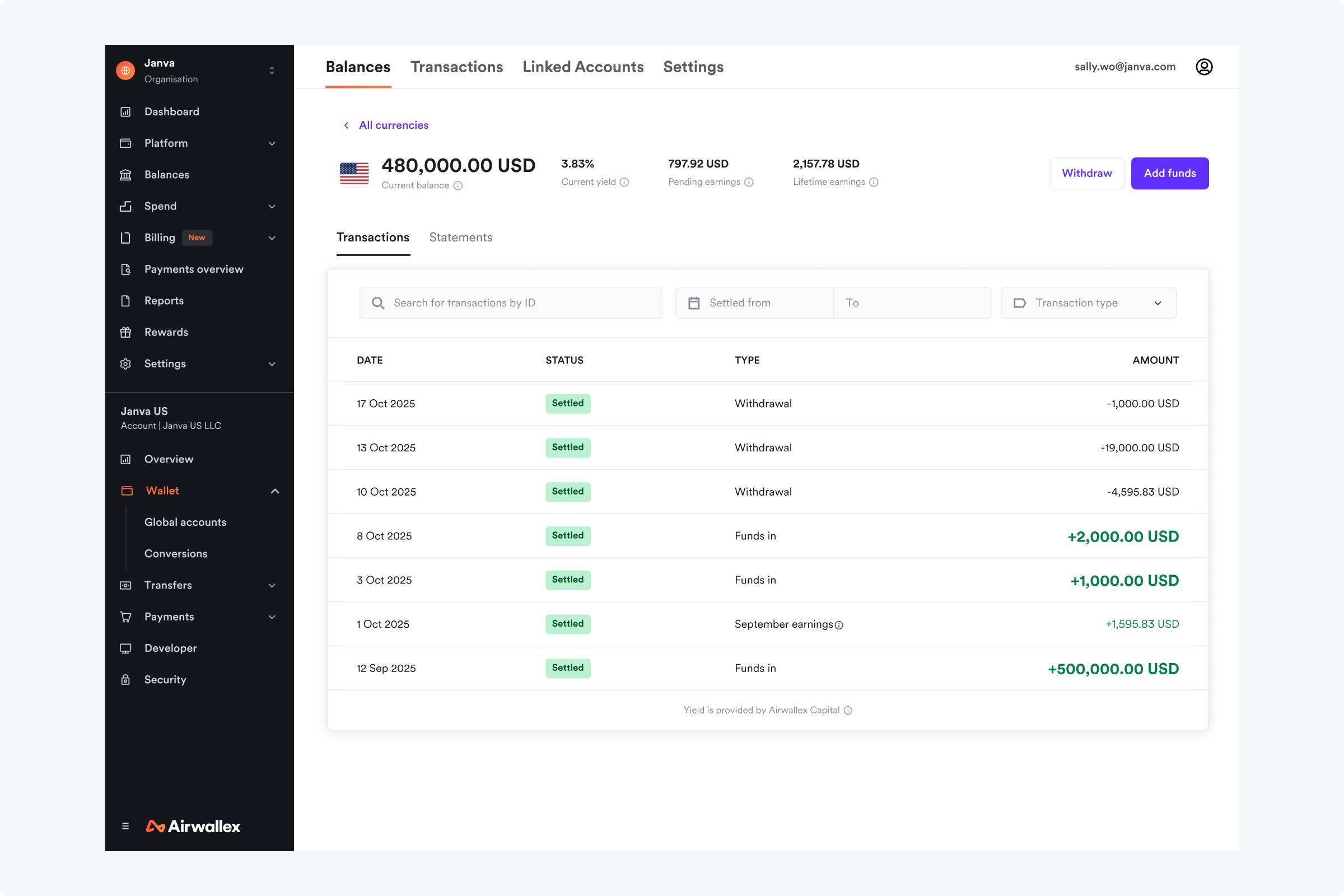Switch to the Linked Accounts tab
The height and width of the screenshot is (896, 1344).
coord(583,67)
